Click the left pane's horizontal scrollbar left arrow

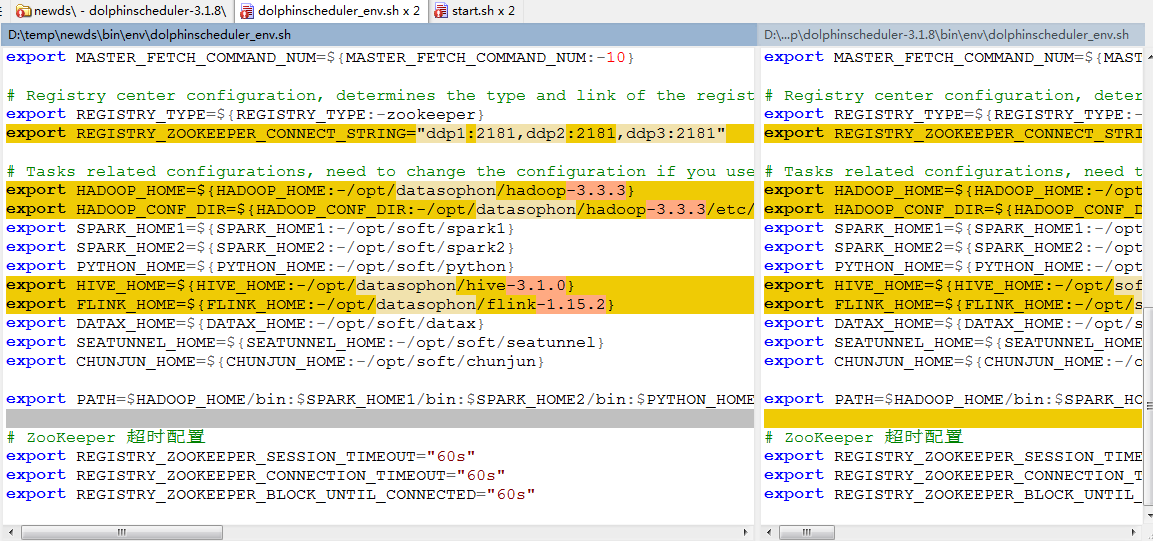pos(11,531)
